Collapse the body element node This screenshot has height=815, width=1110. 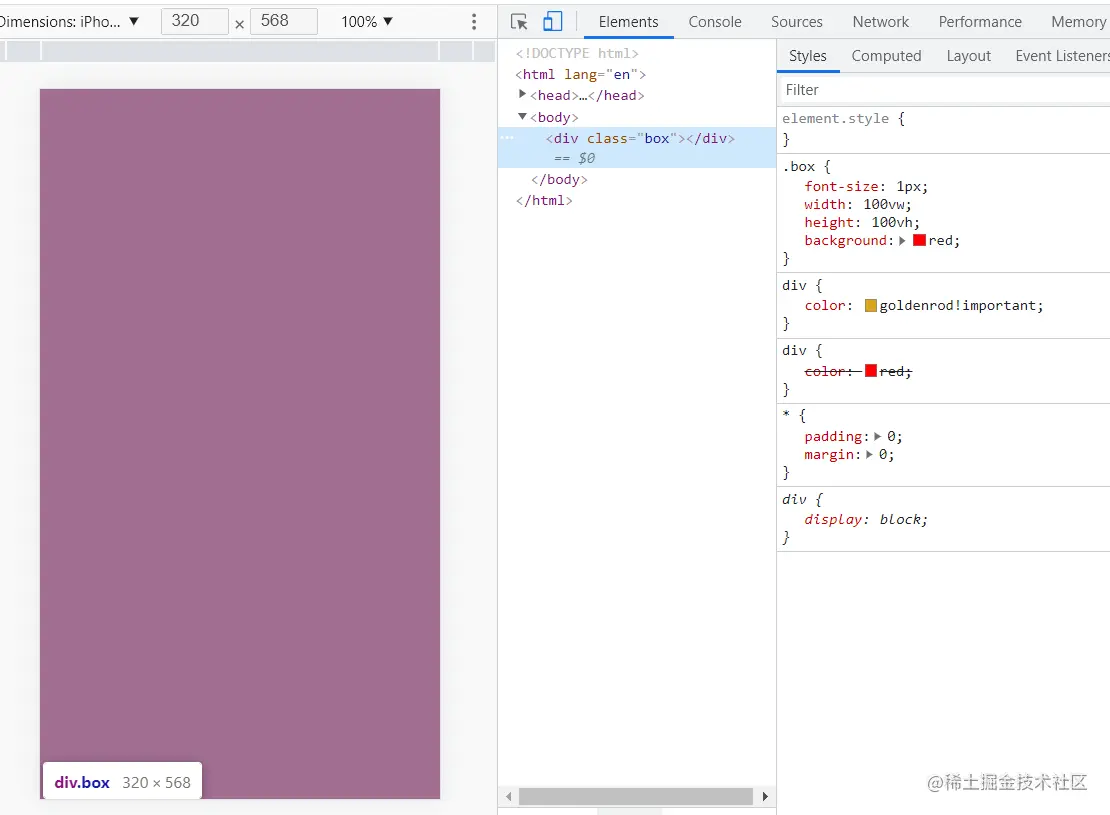pos(522,116)
